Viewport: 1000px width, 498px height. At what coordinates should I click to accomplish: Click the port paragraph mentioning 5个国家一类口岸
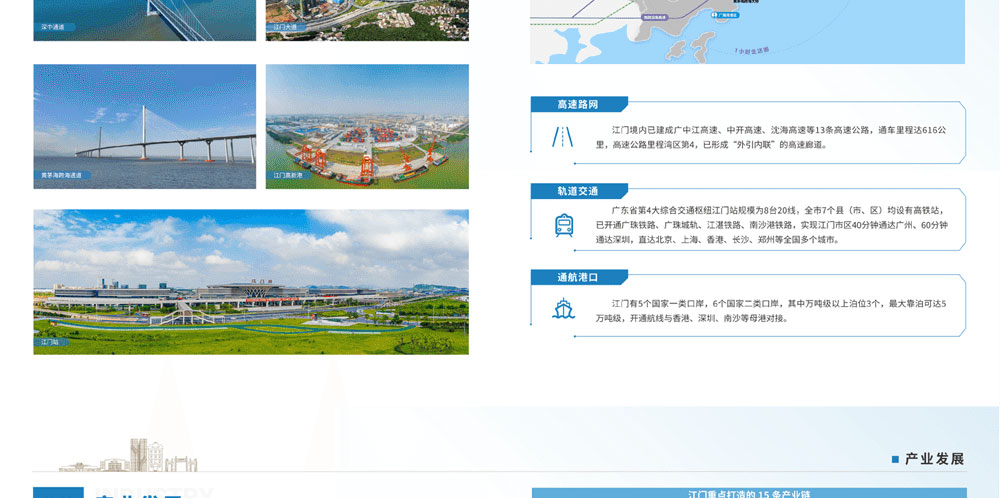click(771, 311)
